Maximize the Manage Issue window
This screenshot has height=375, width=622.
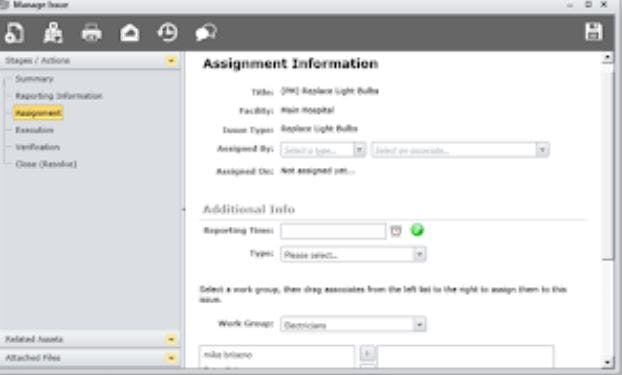point(588,5)
